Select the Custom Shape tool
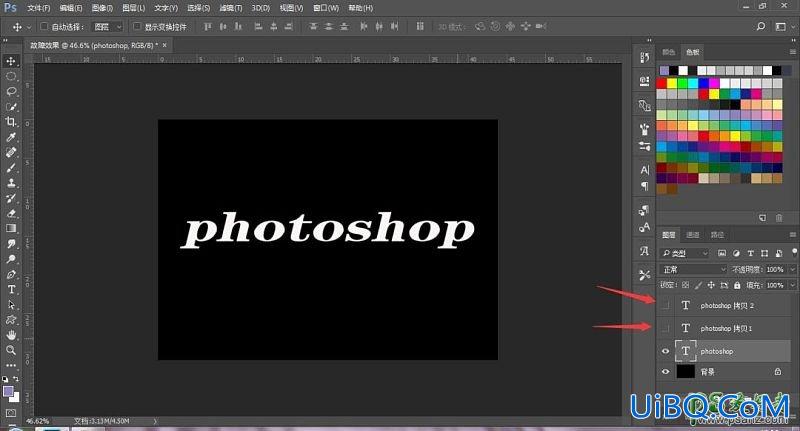This screenshot has height=431, width=800. pos(11,320)
